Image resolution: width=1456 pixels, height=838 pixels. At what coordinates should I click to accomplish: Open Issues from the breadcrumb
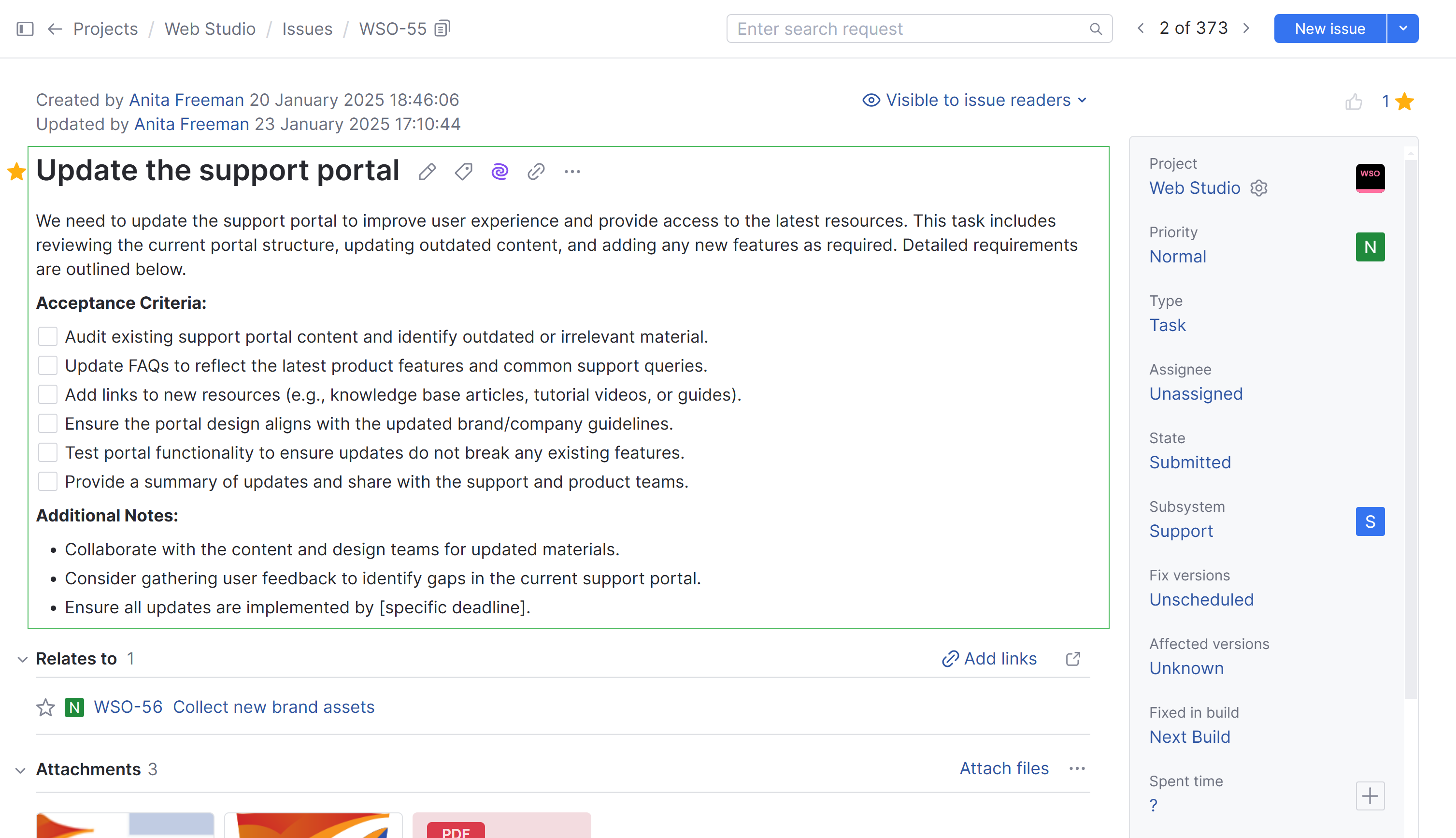pyautogui.click(x=307, y=28)
